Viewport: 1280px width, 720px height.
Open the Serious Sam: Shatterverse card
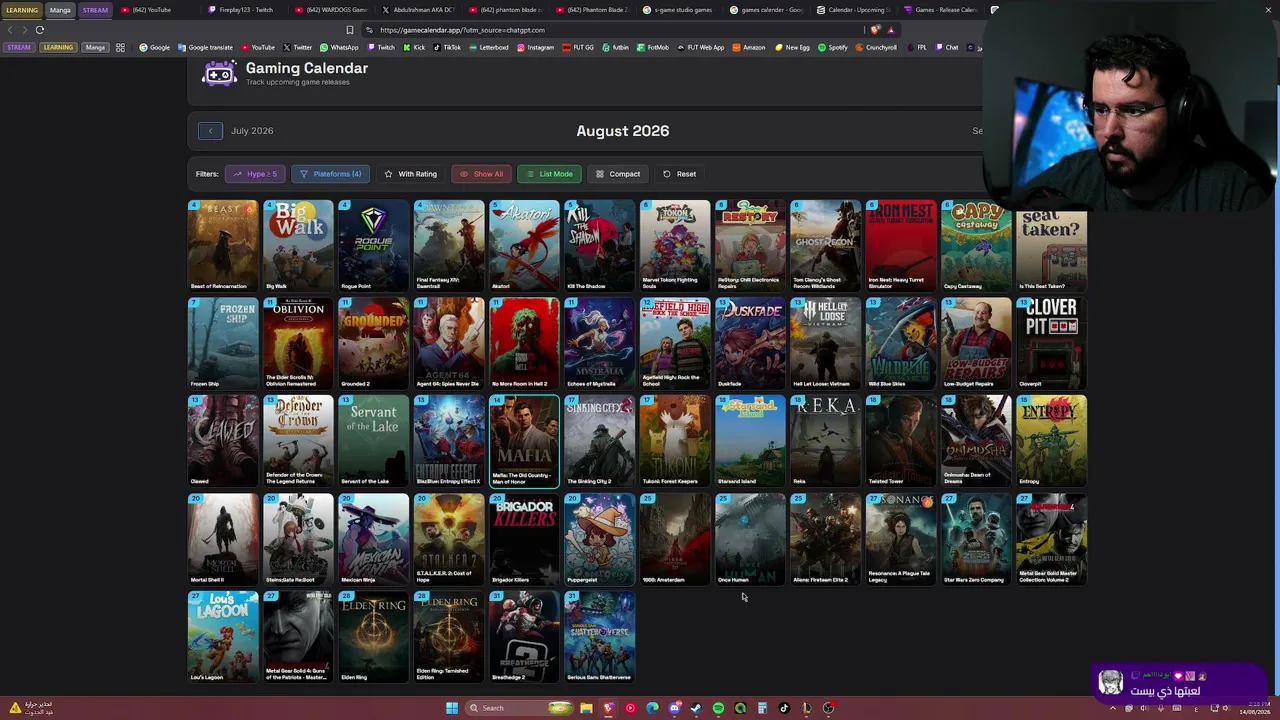[x=600, y=637]
